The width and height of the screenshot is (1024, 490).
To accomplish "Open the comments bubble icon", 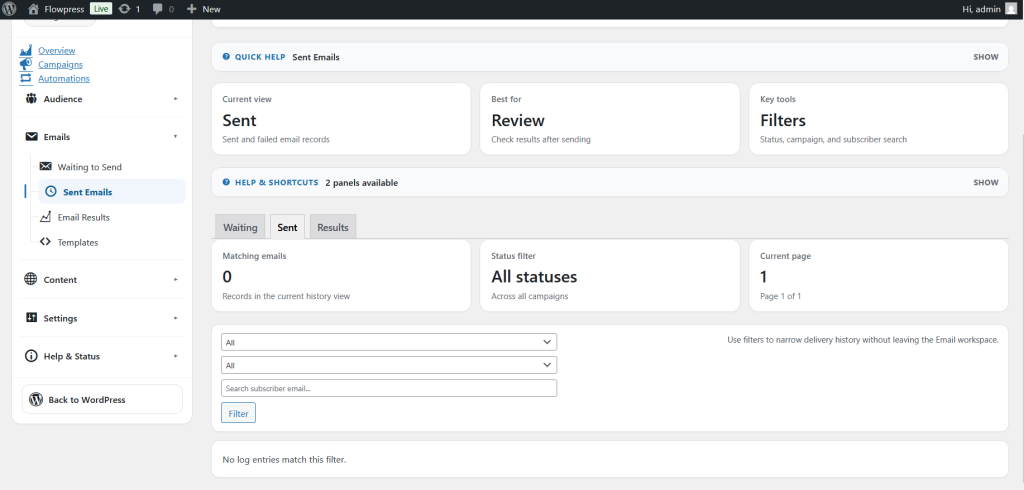I will point(157,9).
